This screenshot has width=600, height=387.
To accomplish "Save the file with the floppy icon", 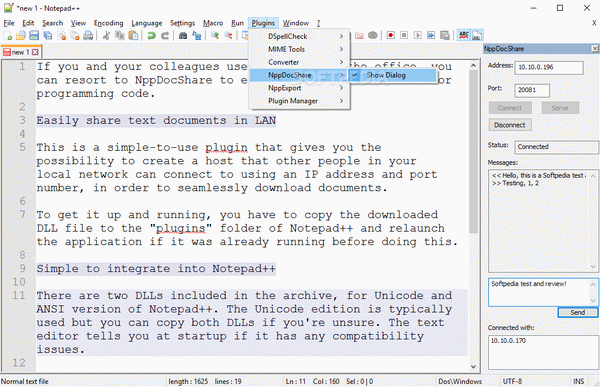I will click(x=34, y=36).
